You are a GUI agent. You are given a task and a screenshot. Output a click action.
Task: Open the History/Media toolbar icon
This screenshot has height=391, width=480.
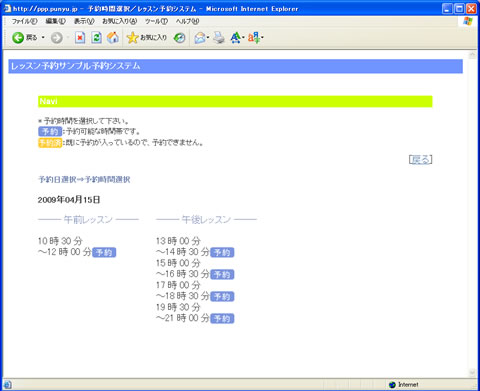pos(180,38)
